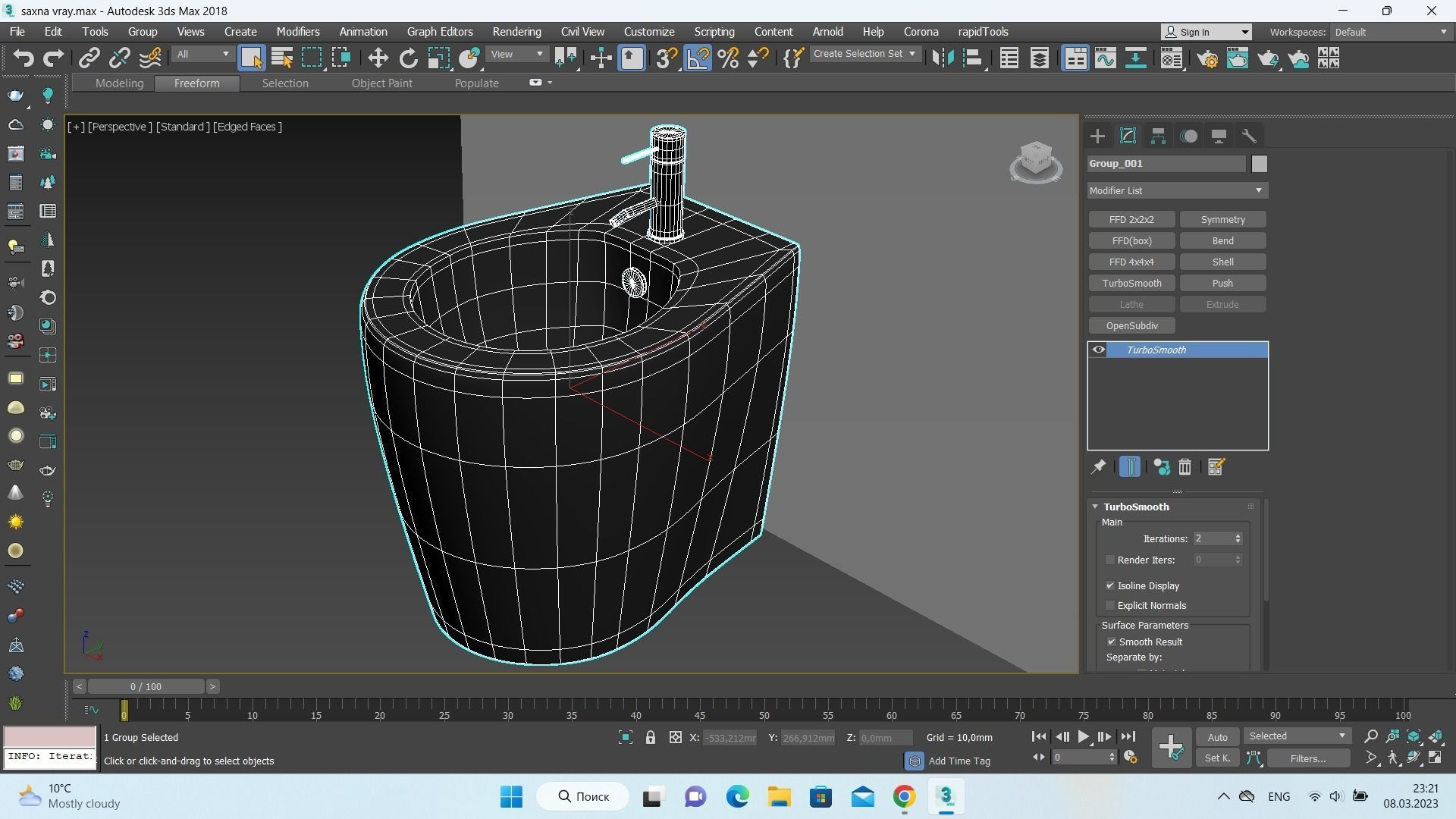Click the Filters... button

[x=1307, y=758]
